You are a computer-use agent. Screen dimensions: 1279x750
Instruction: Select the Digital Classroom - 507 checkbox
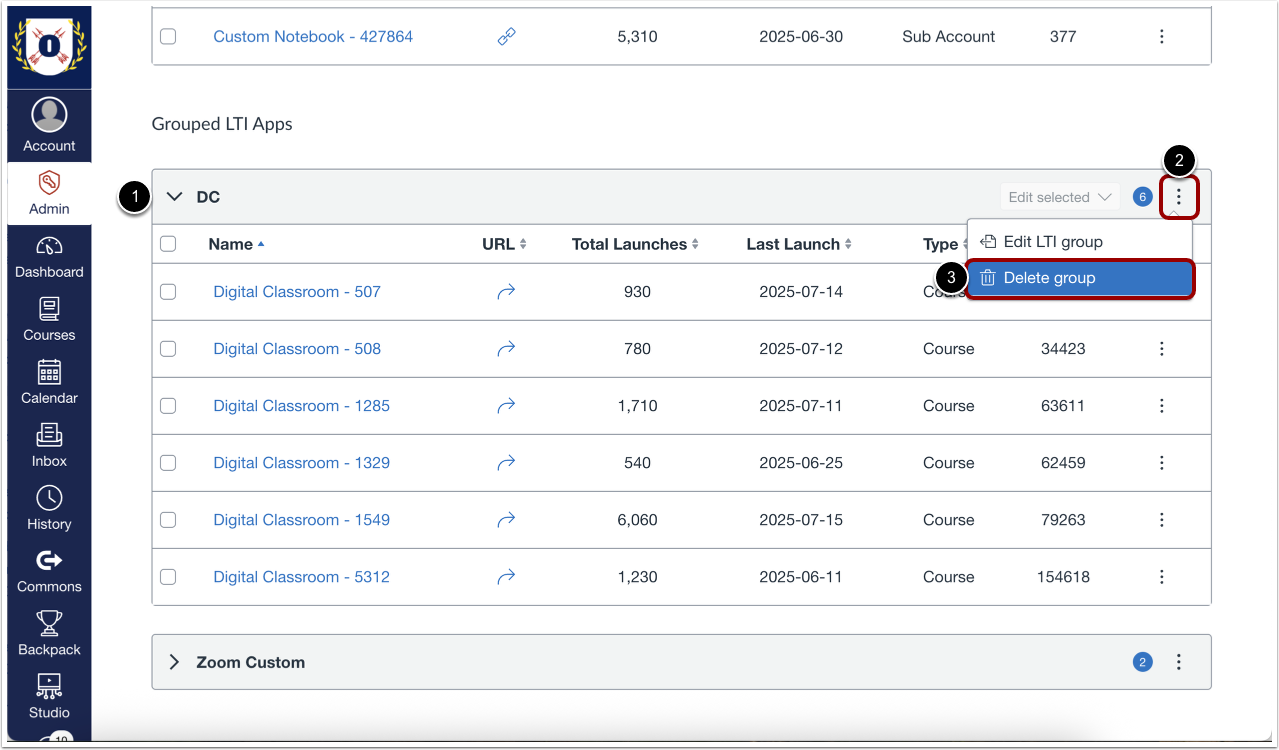click(168, 292)
